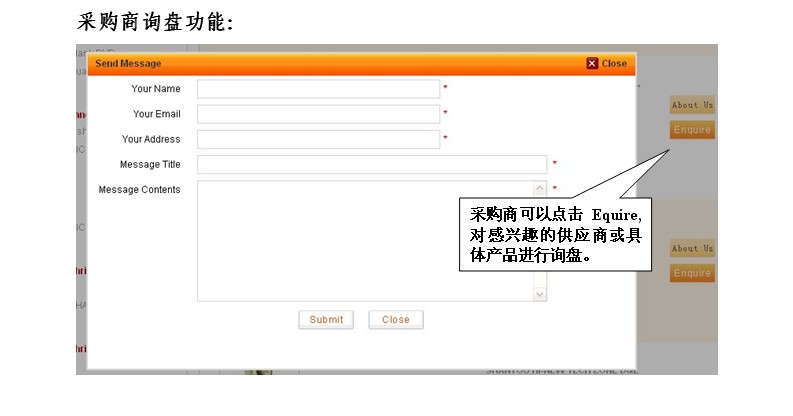Click inside the Message Contents text area
The image size is (793, 416).
click(365, 240)
